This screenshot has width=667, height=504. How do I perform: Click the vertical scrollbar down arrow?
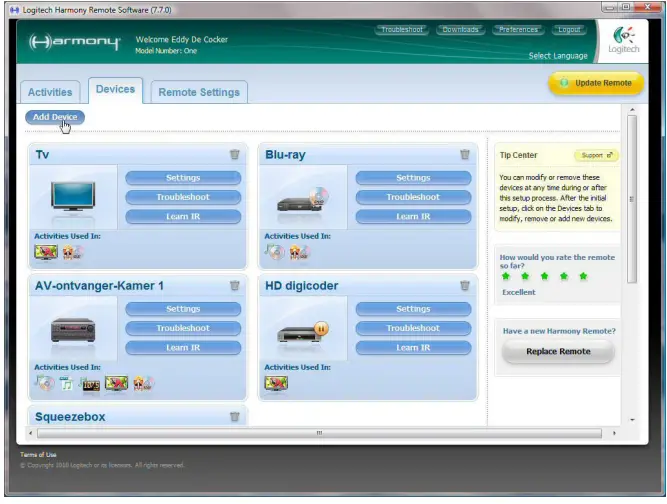(x=632, y=420)
